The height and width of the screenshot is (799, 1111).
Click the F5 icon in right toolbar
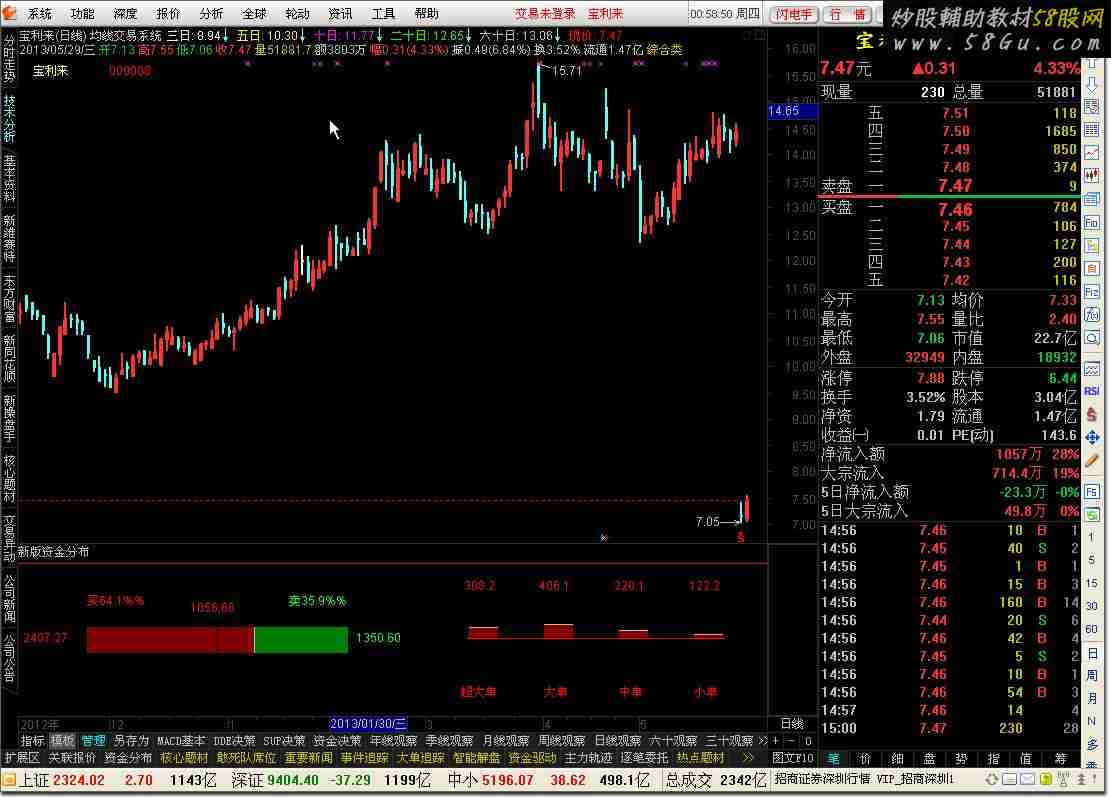point(1092,492)
